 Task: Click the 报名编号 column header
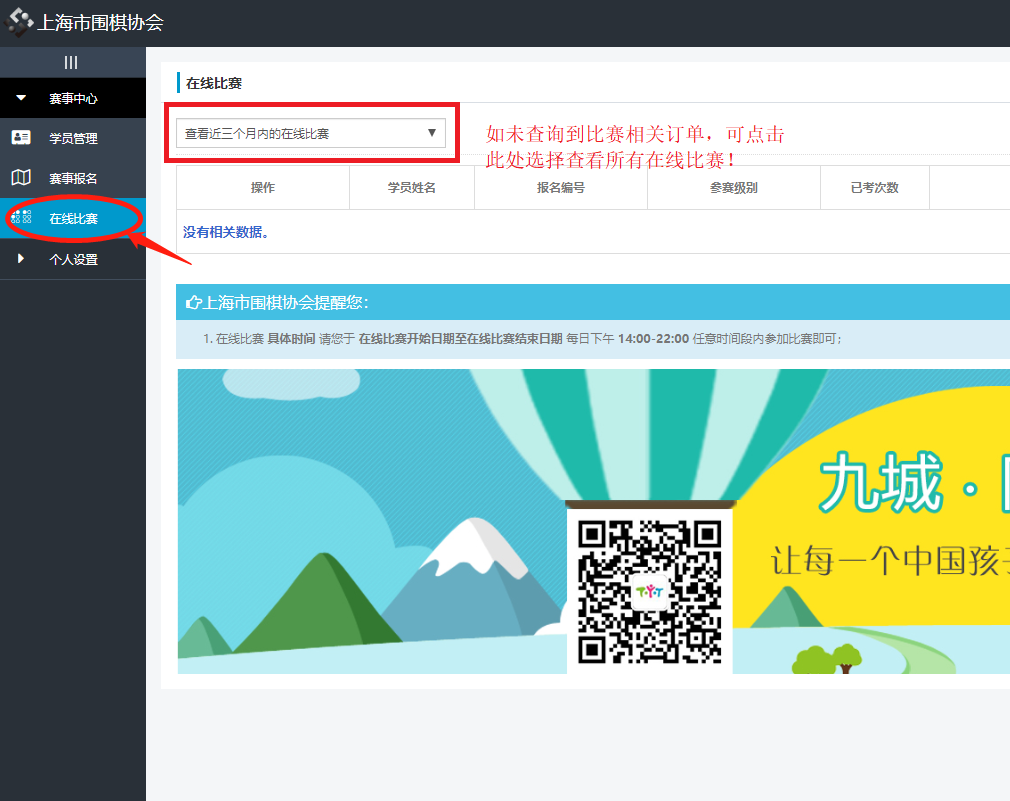coord(560,188)
